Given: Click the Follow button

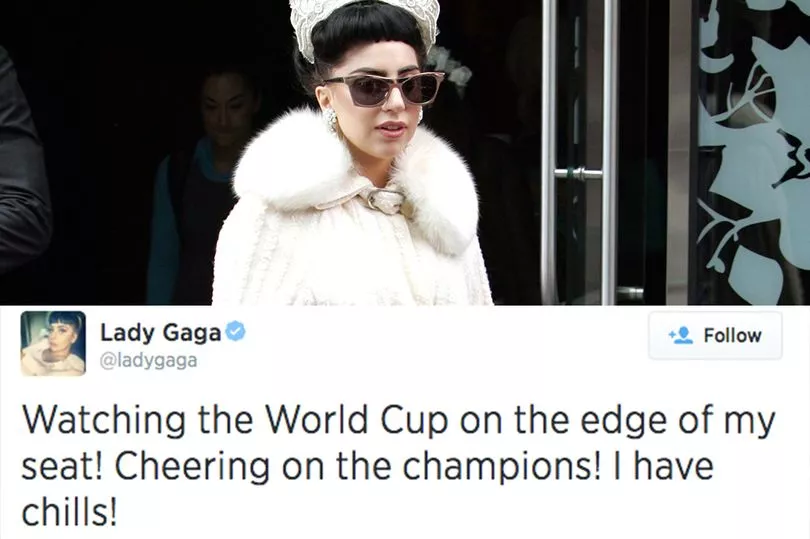Looking at the screenshot, I should coord(715,335).
